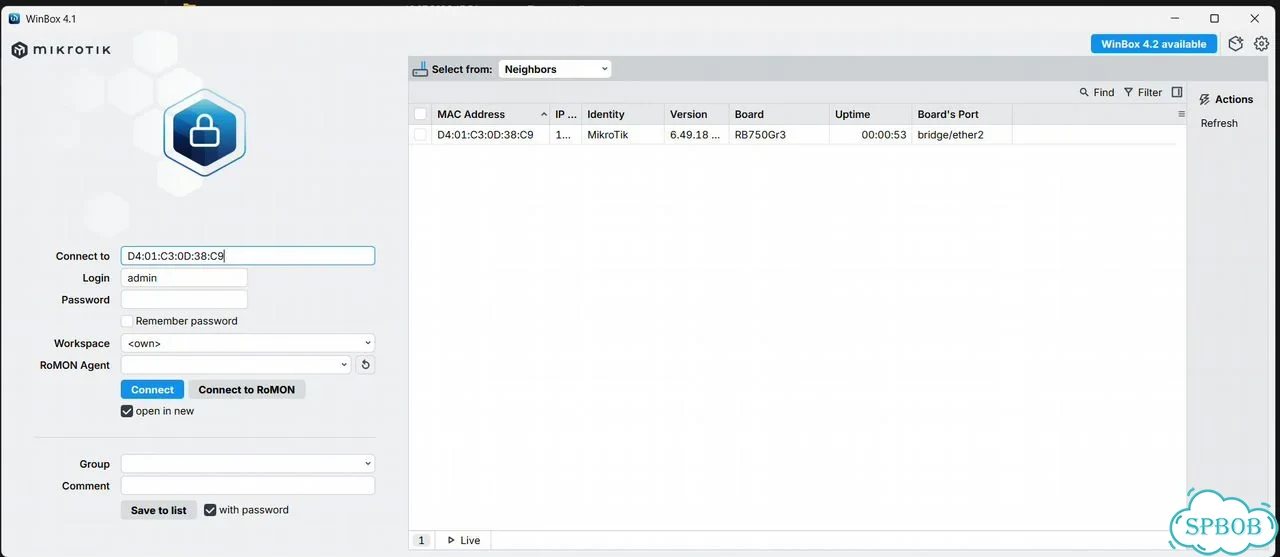
Task: Click the Live button
Action: [464, 540]
